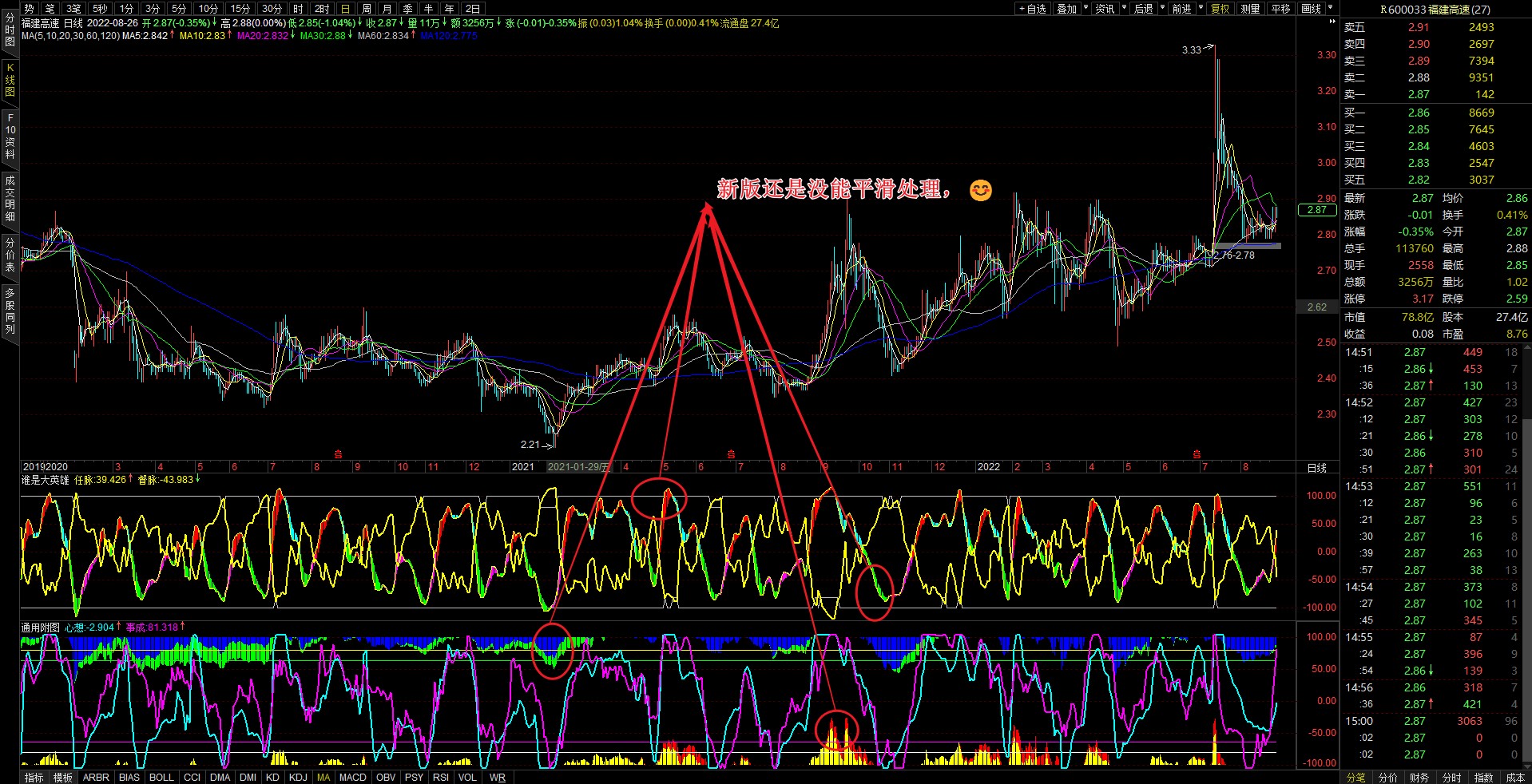Select 5分 minute period
1532x784 pixels.
[x=180, y=9]
